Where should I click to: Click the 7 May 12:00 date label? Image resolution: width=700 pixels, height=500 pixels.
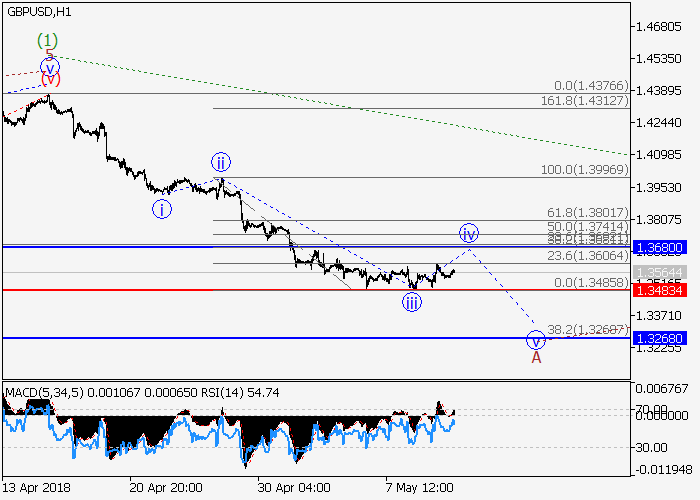point(419,487)
